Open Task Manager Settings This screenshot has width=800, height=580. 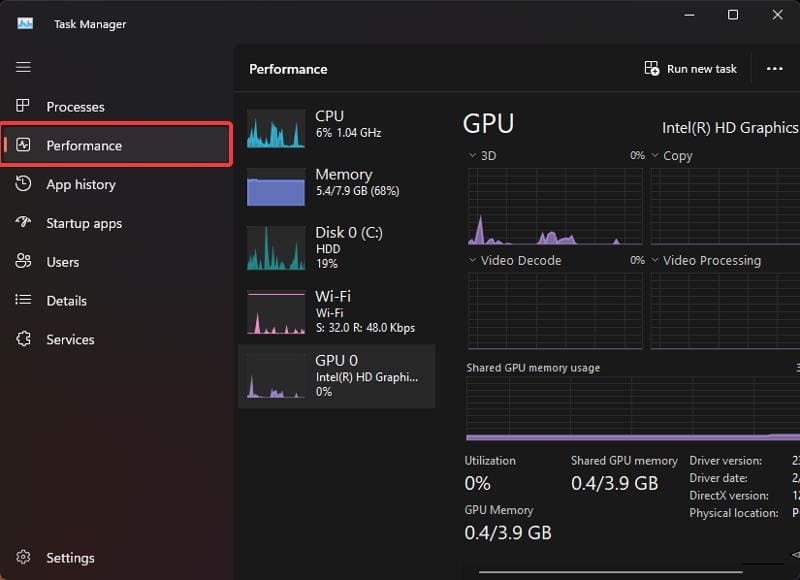(x=70, y=557)
